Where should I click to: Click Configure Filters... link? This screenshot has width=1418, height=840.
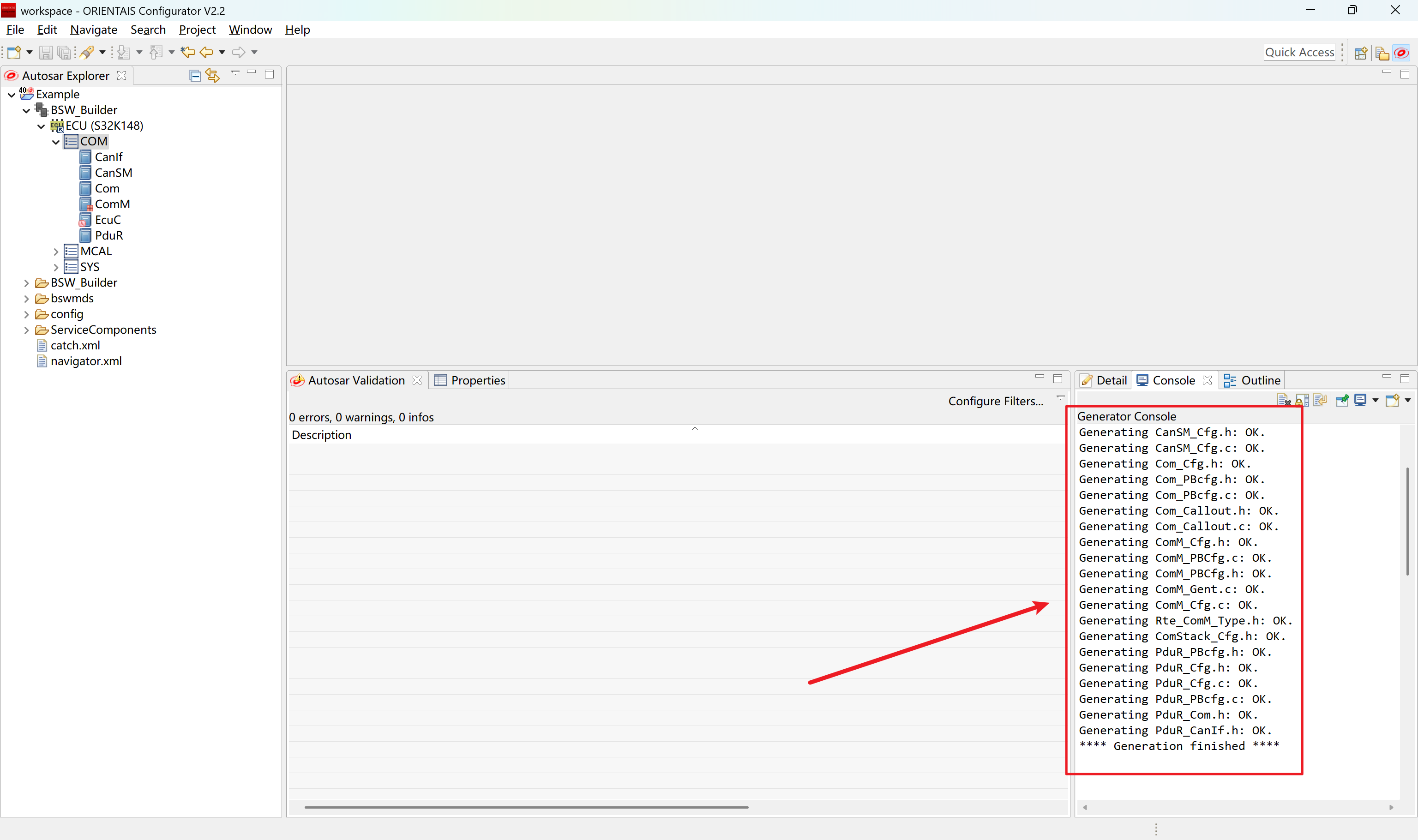(995, 401)
